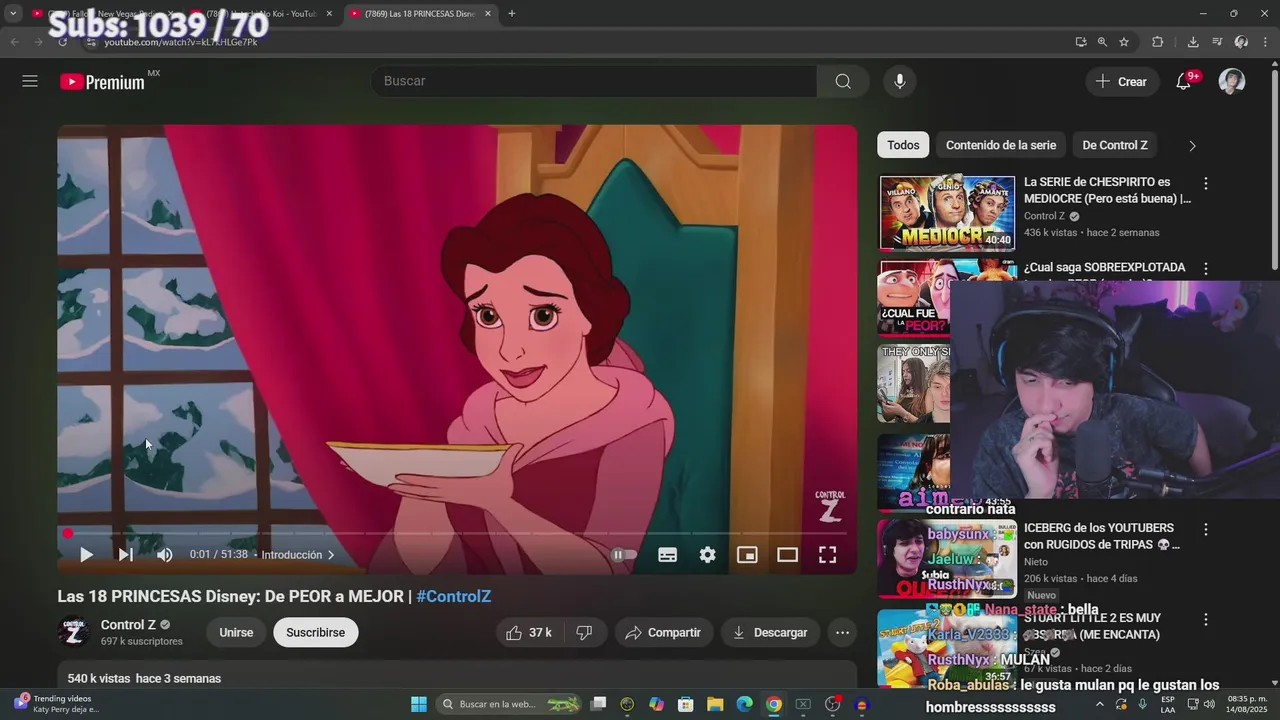Viewport: 1280px width, 720px height.
Task: Open Google Chrome from taskbar
Action: 773,704
